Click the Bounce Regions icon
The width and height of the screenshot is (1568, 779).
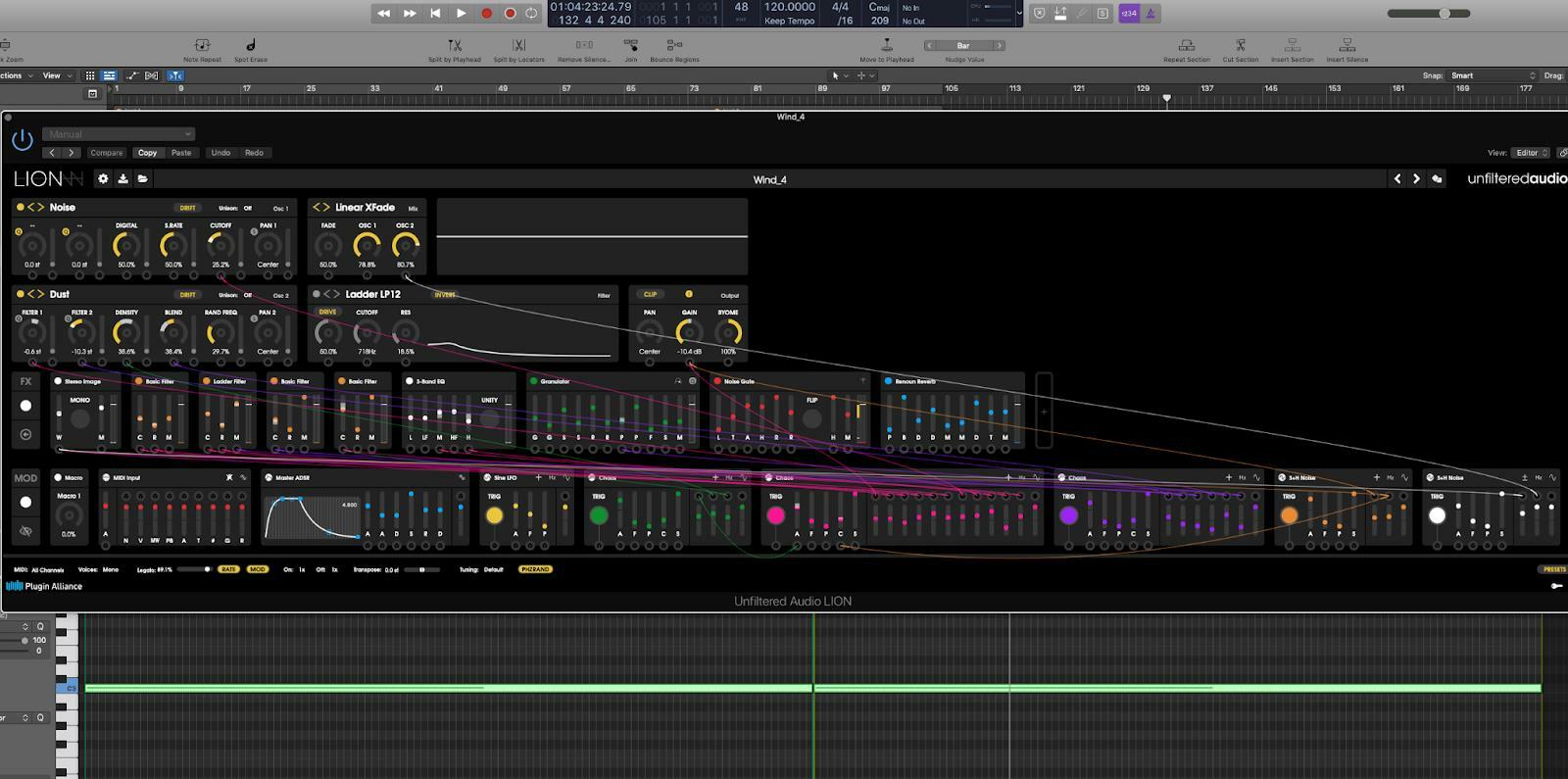tap(674, 45)
